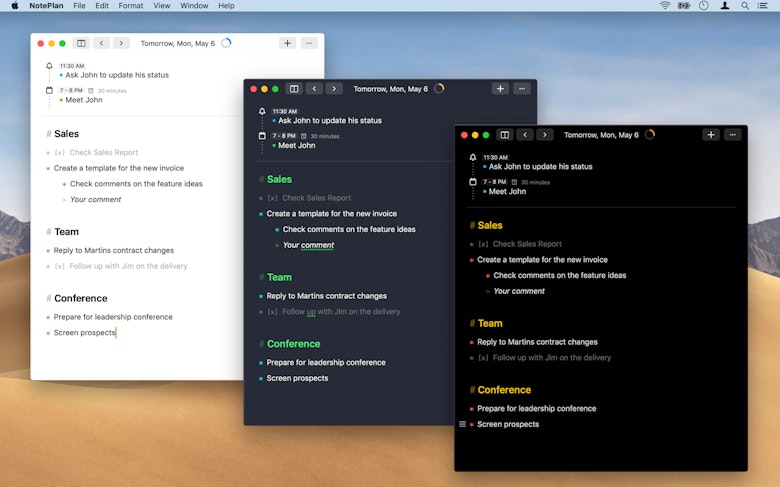This screenshot has height=487, width=780.
Task: Open the Apple menu
Action: point(14,6)
